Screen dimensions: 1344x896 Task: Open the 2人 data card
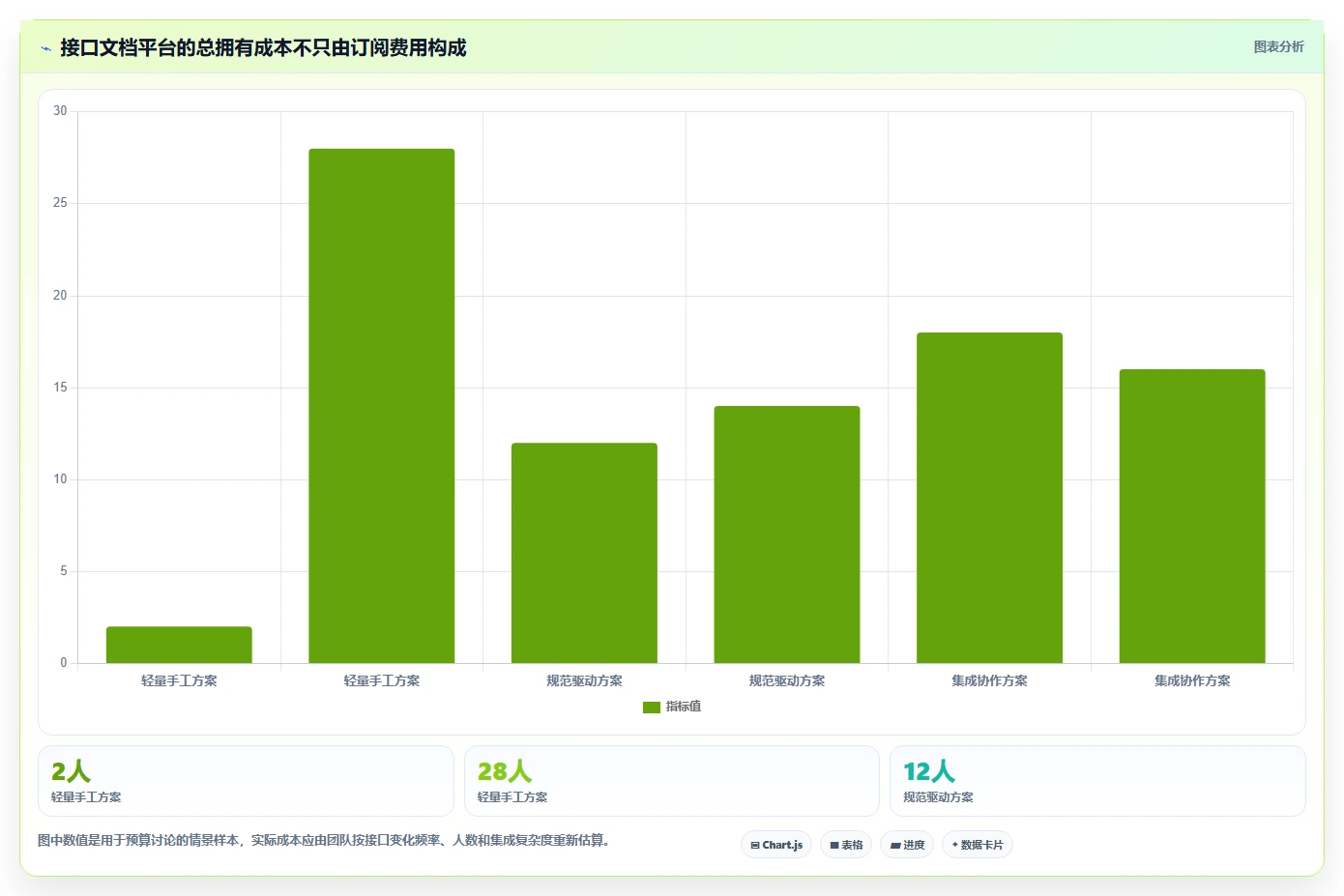(246, 781)
